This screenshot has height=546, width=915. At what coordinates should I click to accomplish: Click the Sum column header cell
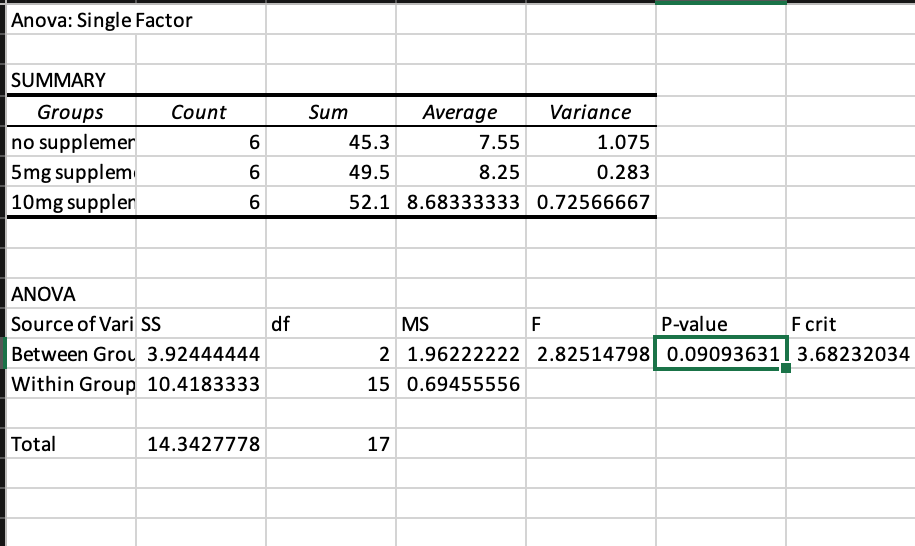331,111
